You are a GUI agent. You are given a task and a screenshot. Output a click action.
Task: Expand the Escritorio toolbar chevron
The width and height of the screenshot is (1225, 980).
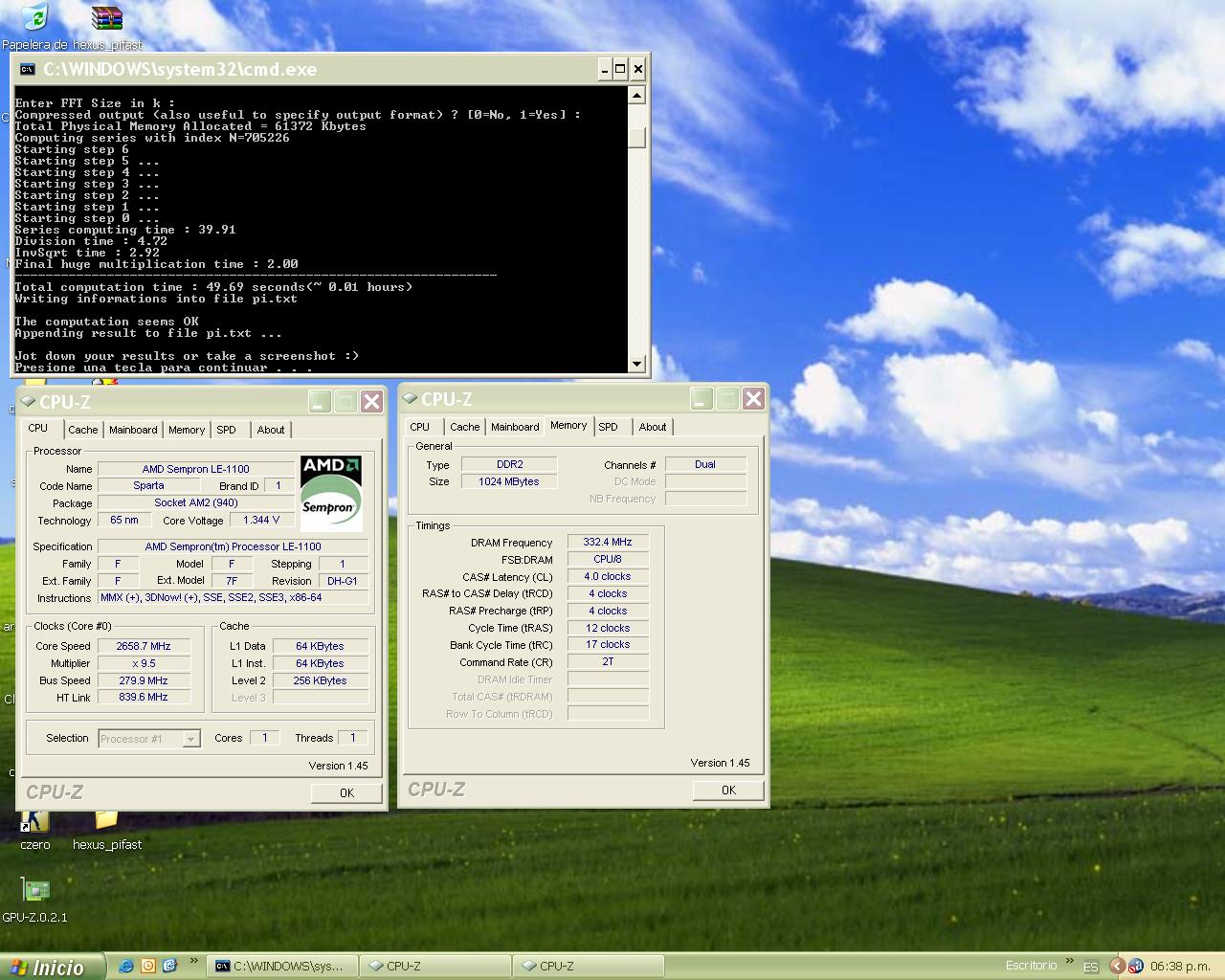point(1072,961)
